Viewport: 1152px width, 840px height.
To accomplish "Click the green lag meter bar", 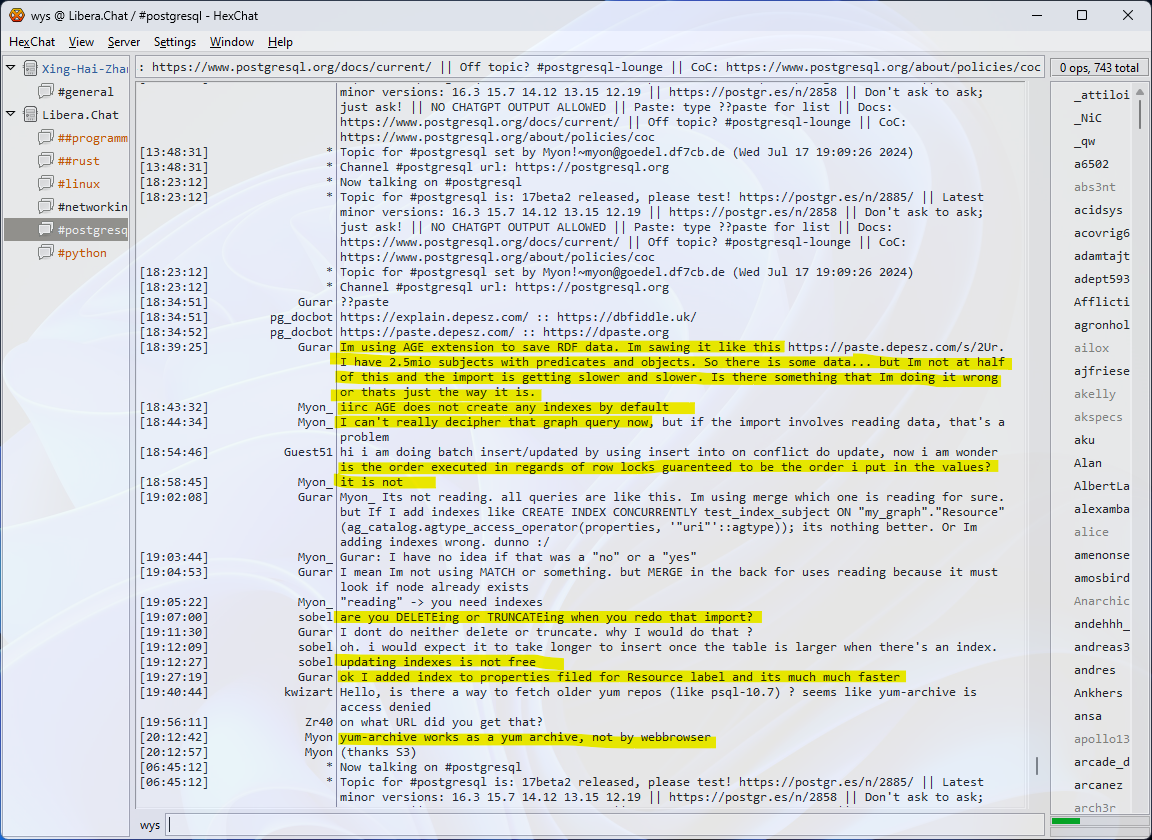I will click(x=1066, y=821).
